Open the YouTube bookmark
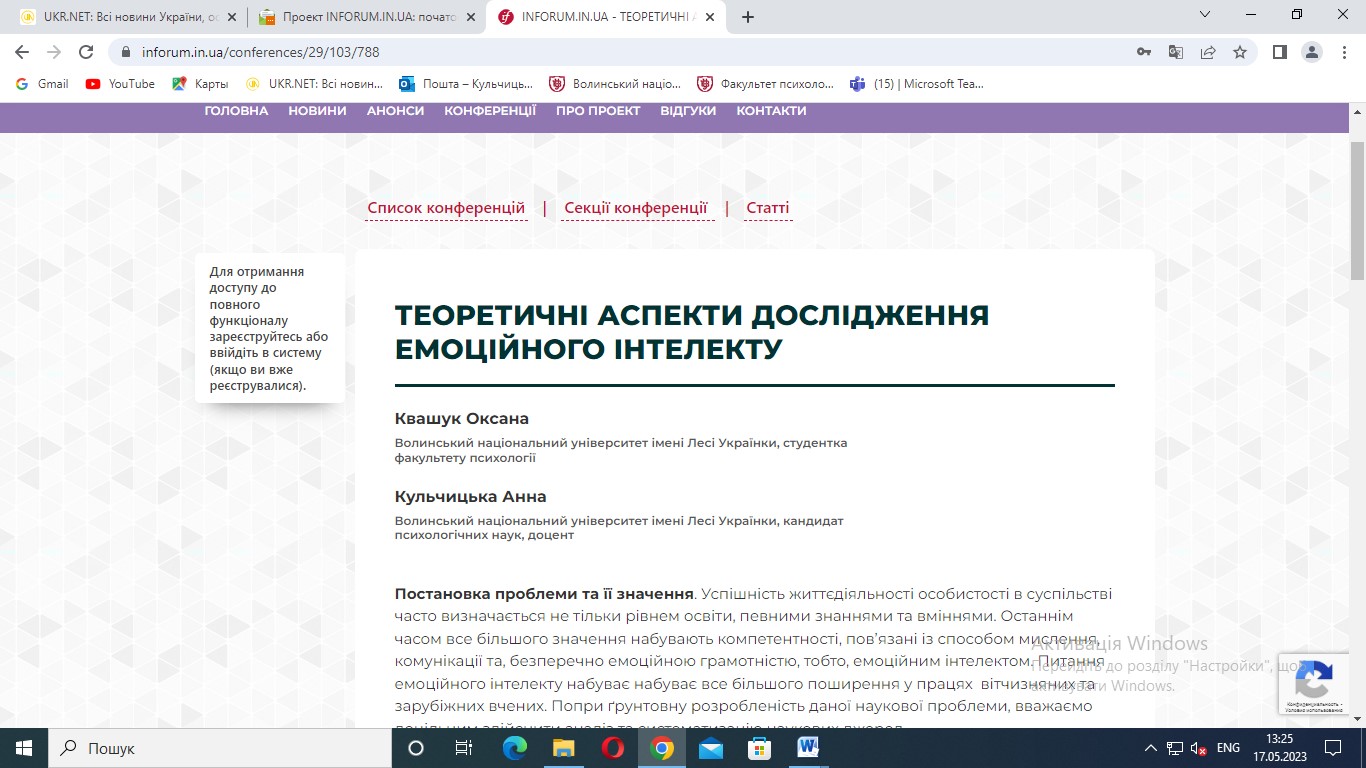This screenshot has width=1366, height=768. (x=119, y=84)
